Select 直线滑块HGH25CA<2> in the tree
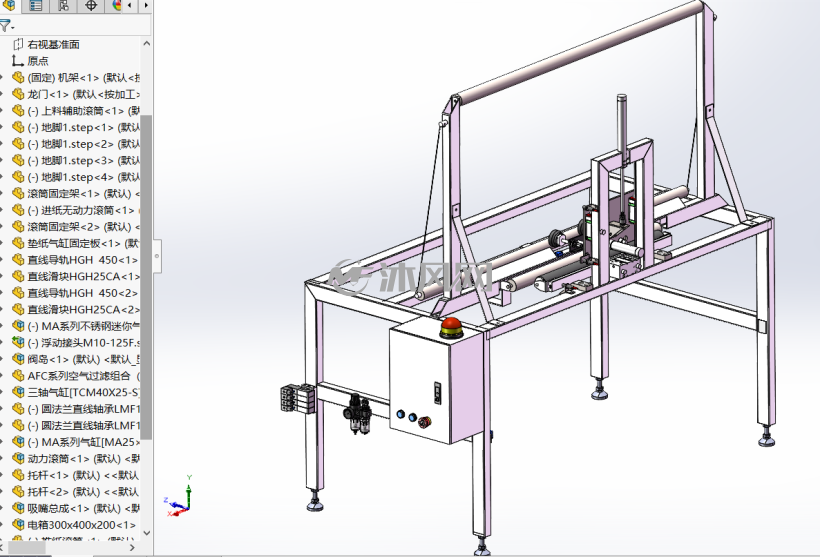 click(x=76, y=310)
